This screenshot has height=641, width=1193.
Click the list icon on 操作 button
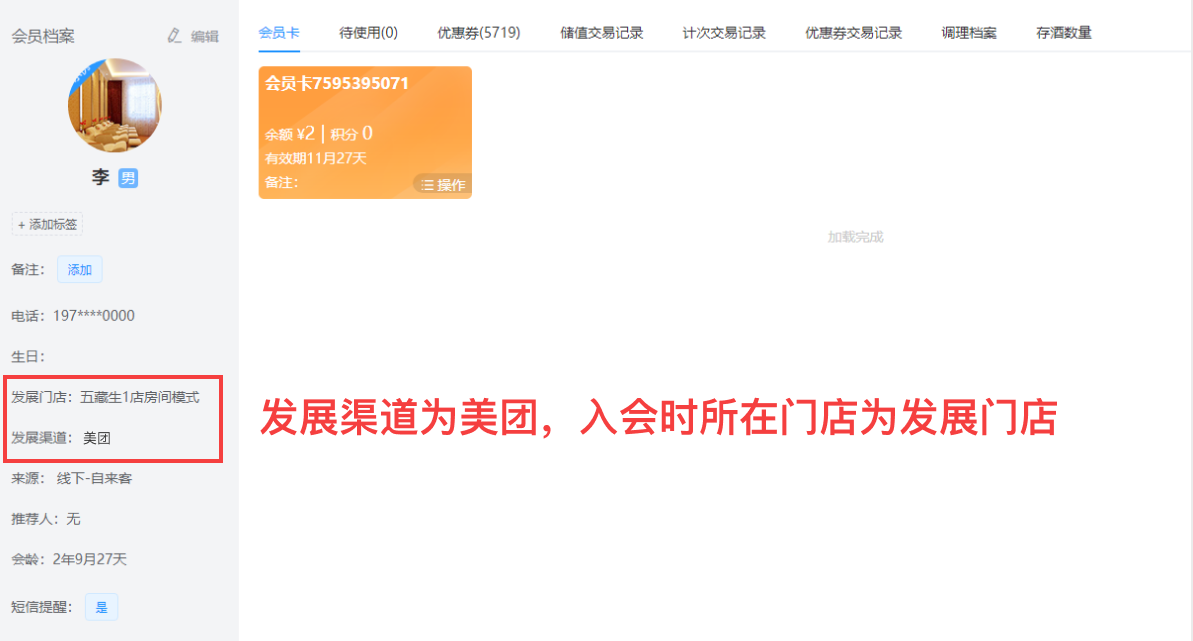(427, 185)
